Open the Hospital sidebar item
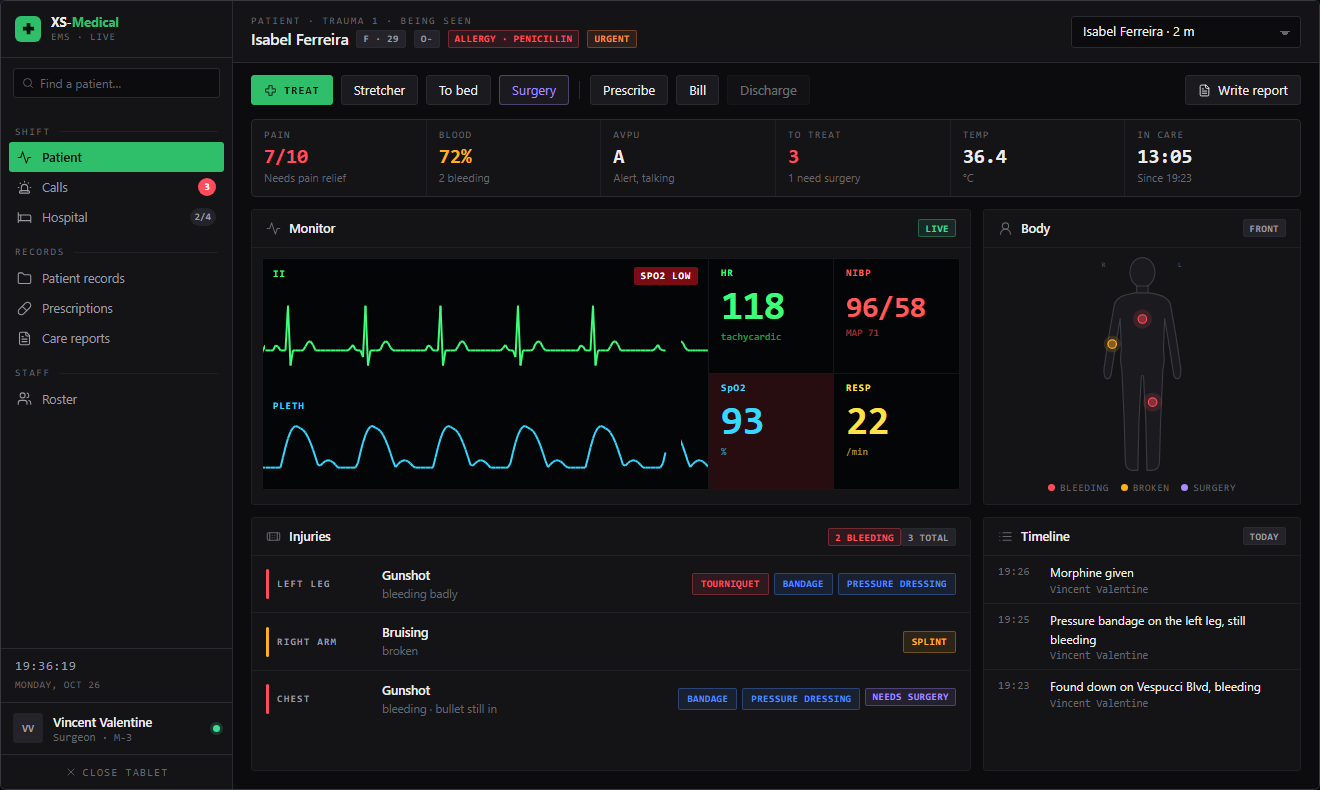The width and height of the screenshot is (1320, 790). pyautogui.click(x=116, y=217)
